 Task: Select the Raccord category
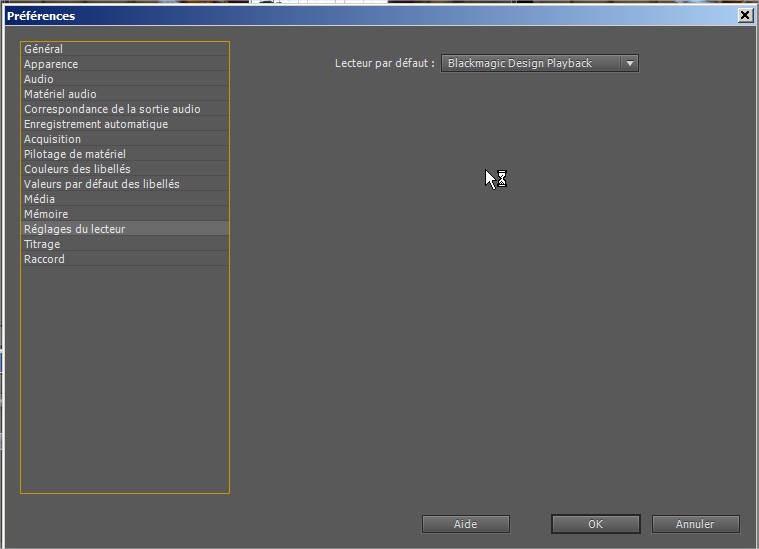(x=125, y=259)
